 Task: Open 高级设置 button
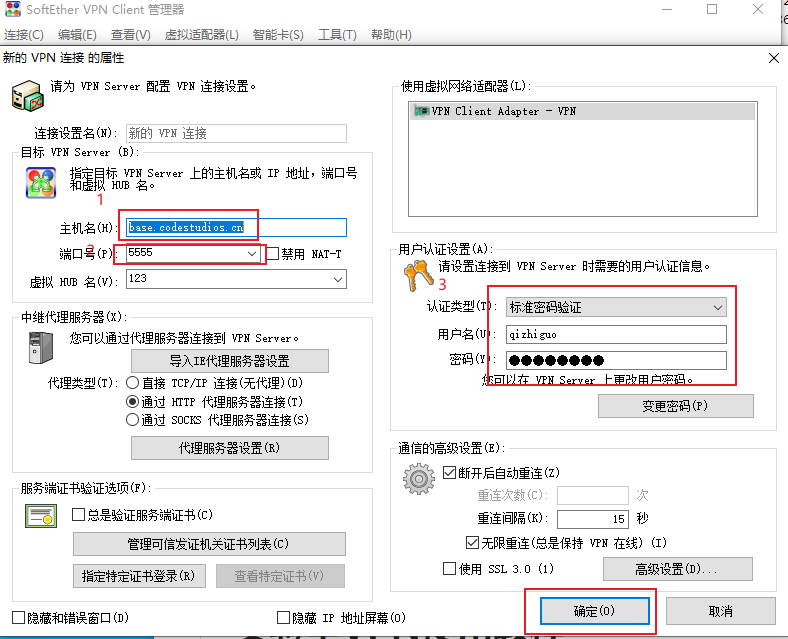pos(677,569)
